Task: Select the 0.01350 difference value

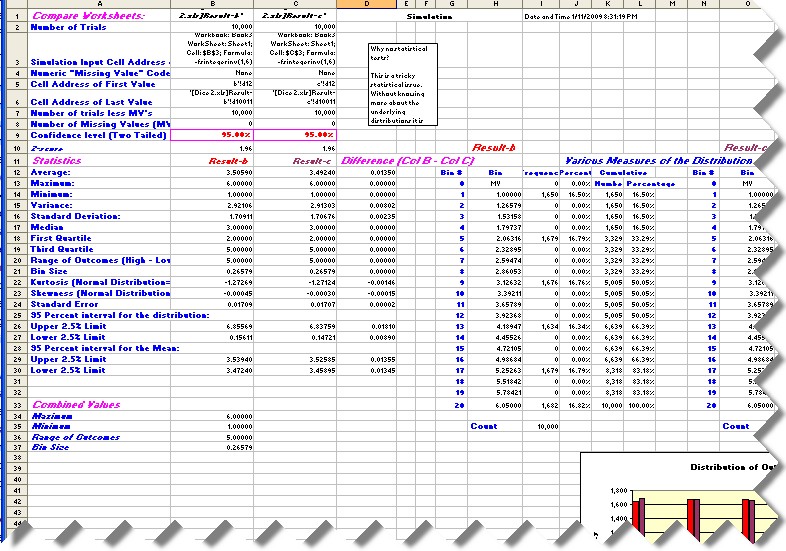Action: (382, 172)
